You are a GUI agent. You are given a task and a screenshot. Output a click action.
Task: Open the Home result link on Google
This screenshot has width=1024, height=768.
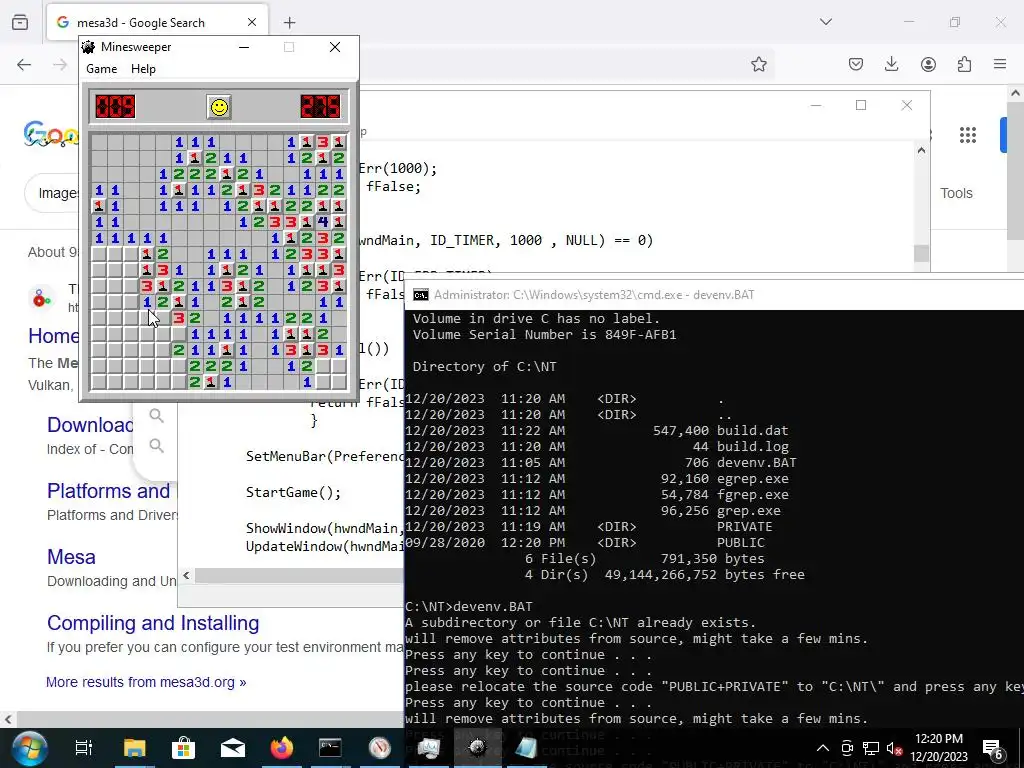[53, 336]
